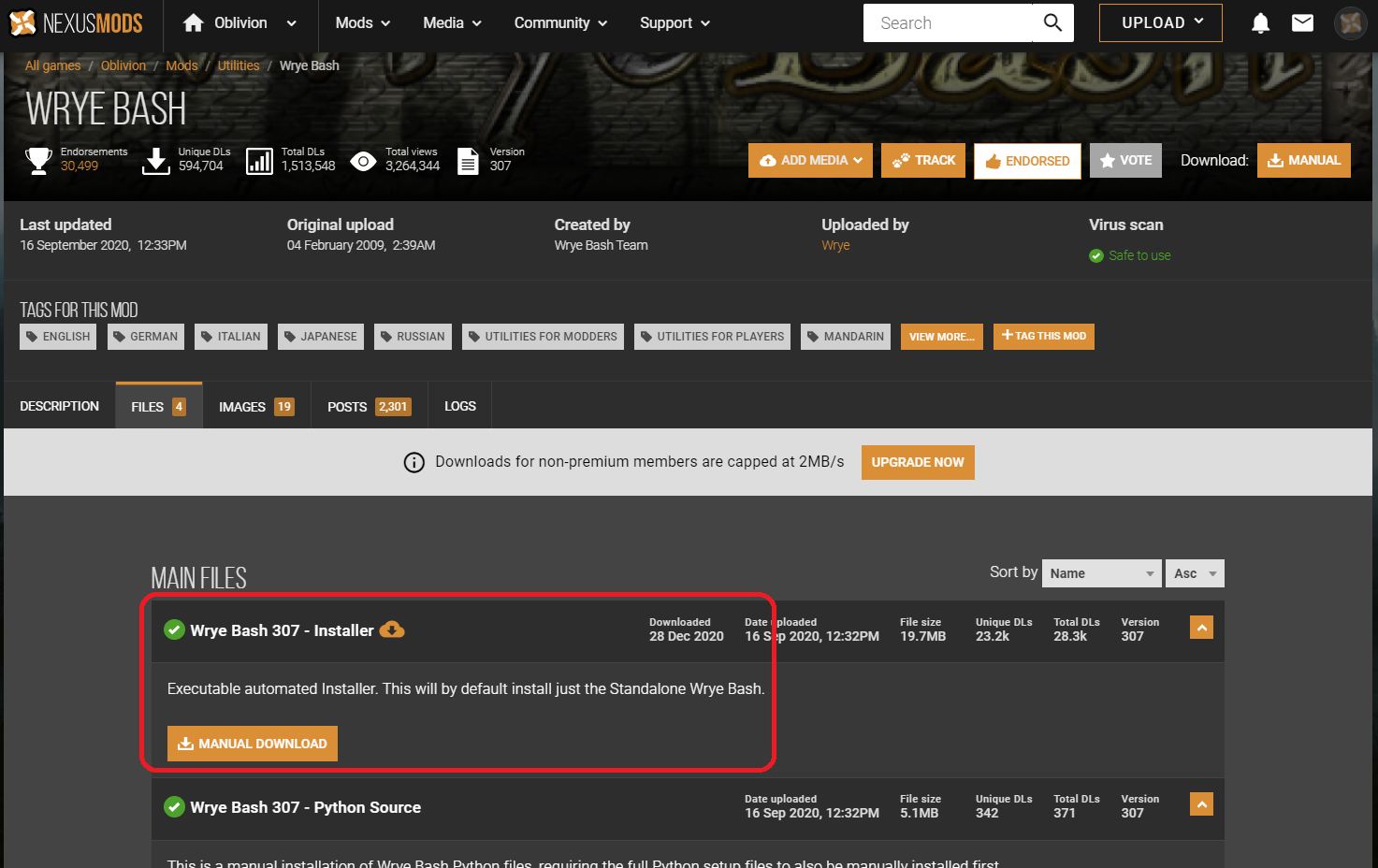This screenshot has width=1378, height=868.
Task: Click the home icon beside Oblivion
Action: click(x=194, y=22)
